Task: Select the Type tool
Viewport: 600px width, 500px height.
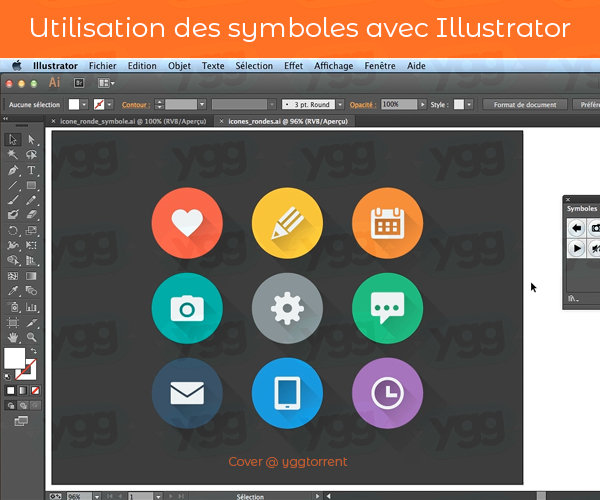Action: [31, 170]
